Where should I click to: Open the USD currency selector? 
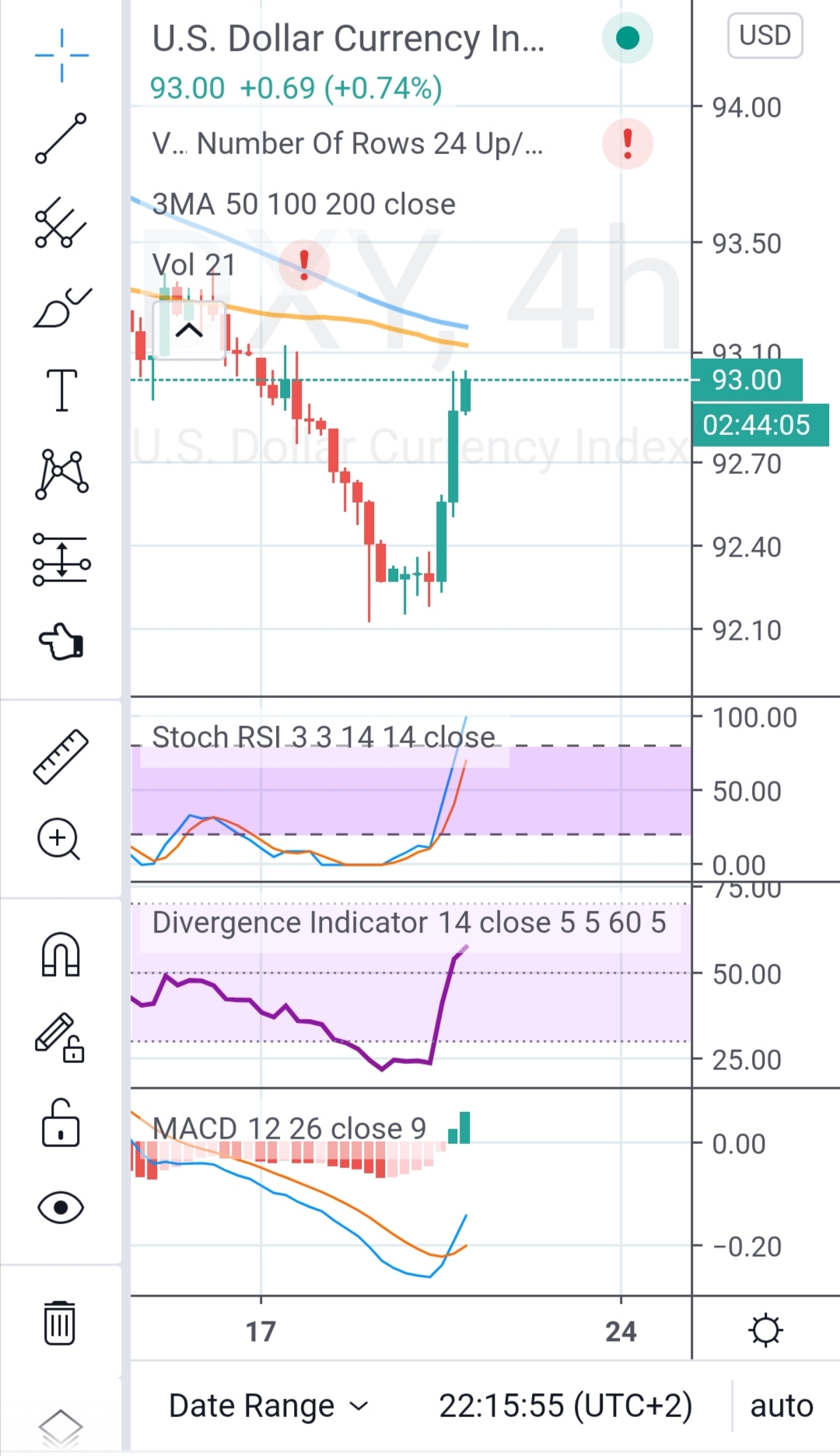coord(765,36)
